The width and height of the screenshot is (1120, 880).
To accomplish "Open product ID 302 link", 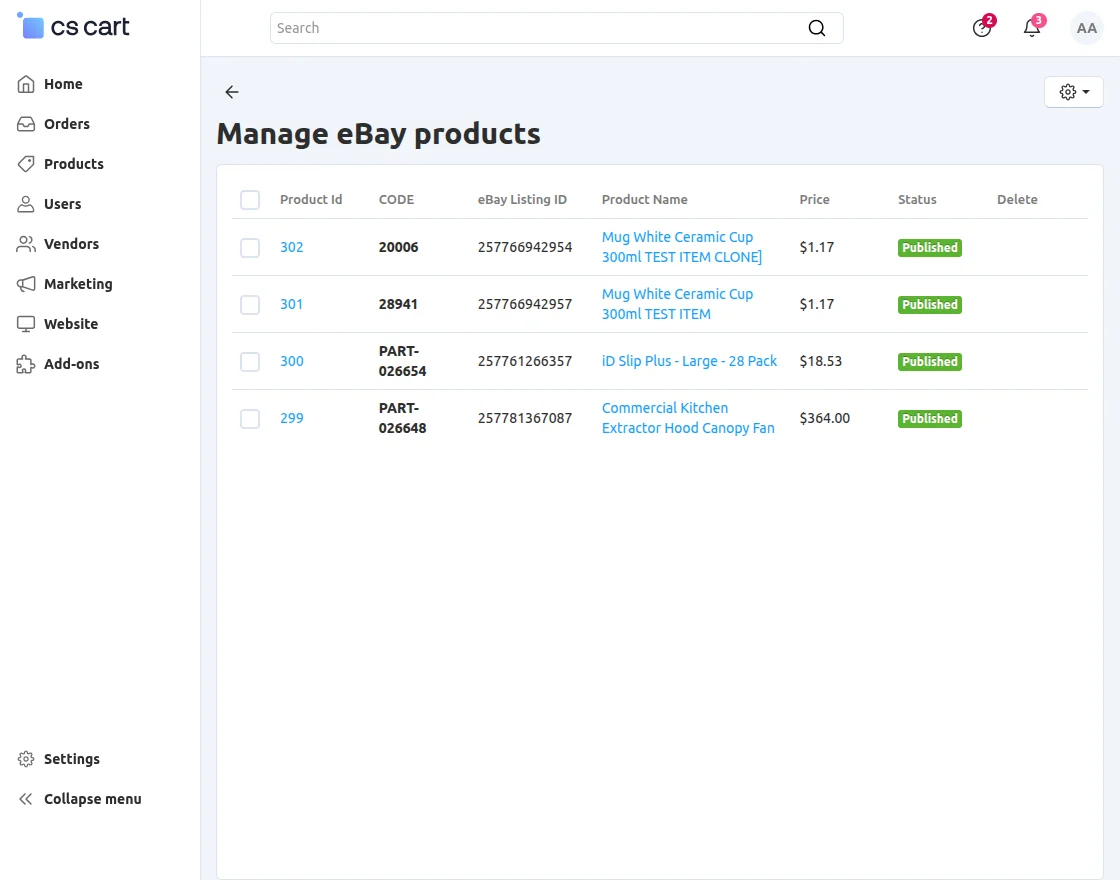I will tap(291, 247).
